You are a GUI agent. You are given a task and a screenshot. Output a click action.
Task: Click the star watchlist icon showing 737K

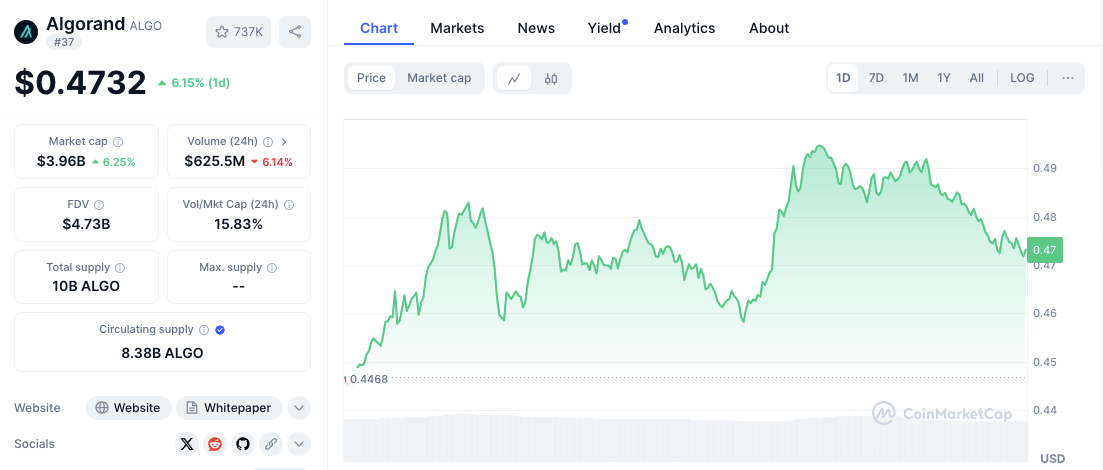(238, 32)
